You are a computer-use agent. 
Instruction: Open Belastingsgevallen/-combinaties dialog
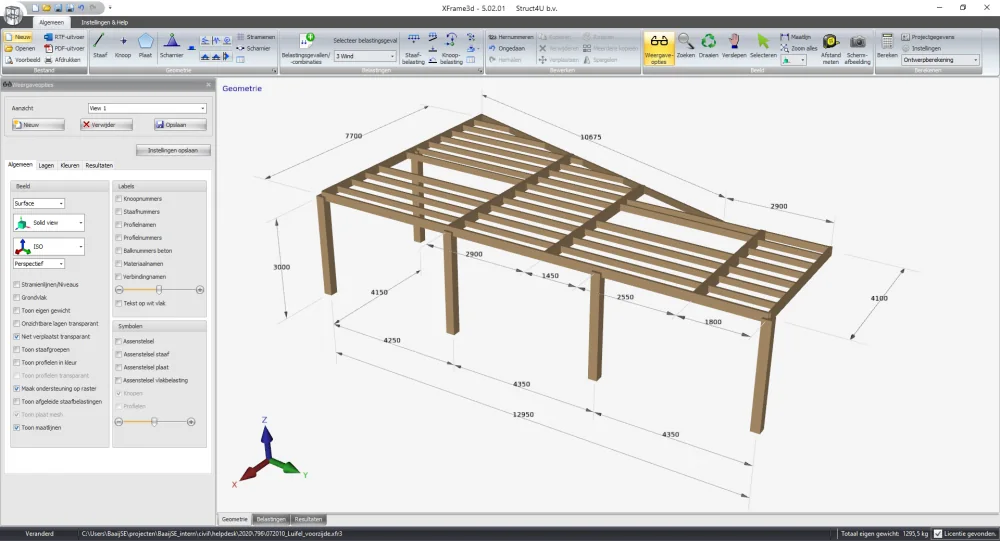[x=306, y=48]
